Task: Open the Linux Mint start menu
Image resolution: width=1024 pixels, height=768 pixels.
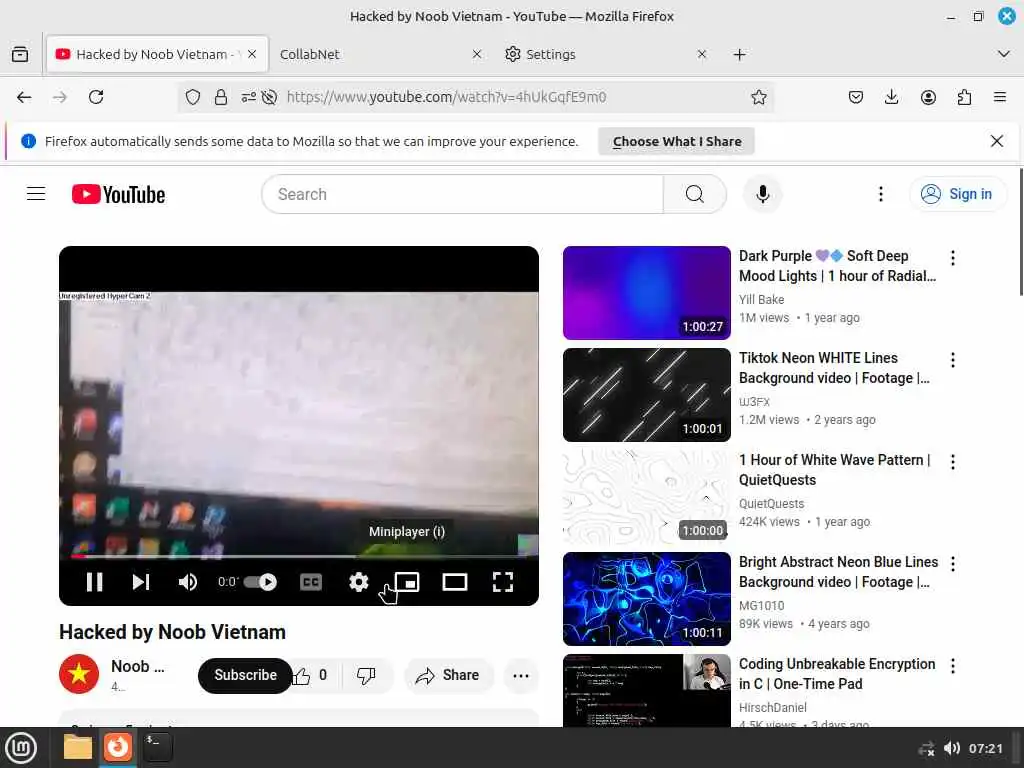Action: click(x=21, y=748)
